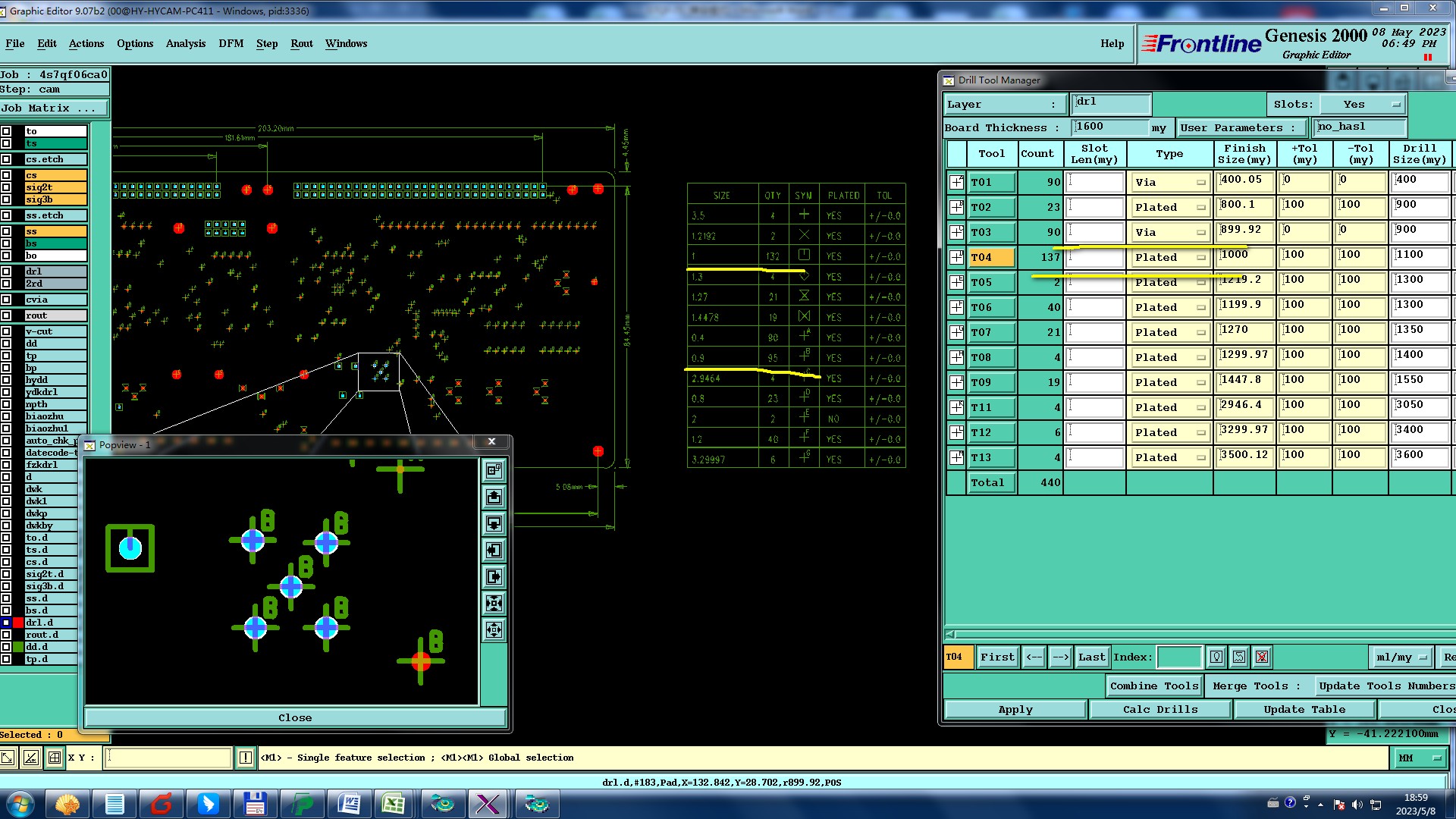This screenshot has width=1456, height=819.
Task: Click the zoom-in icon in the Popview panel
Action: [494, 604]
